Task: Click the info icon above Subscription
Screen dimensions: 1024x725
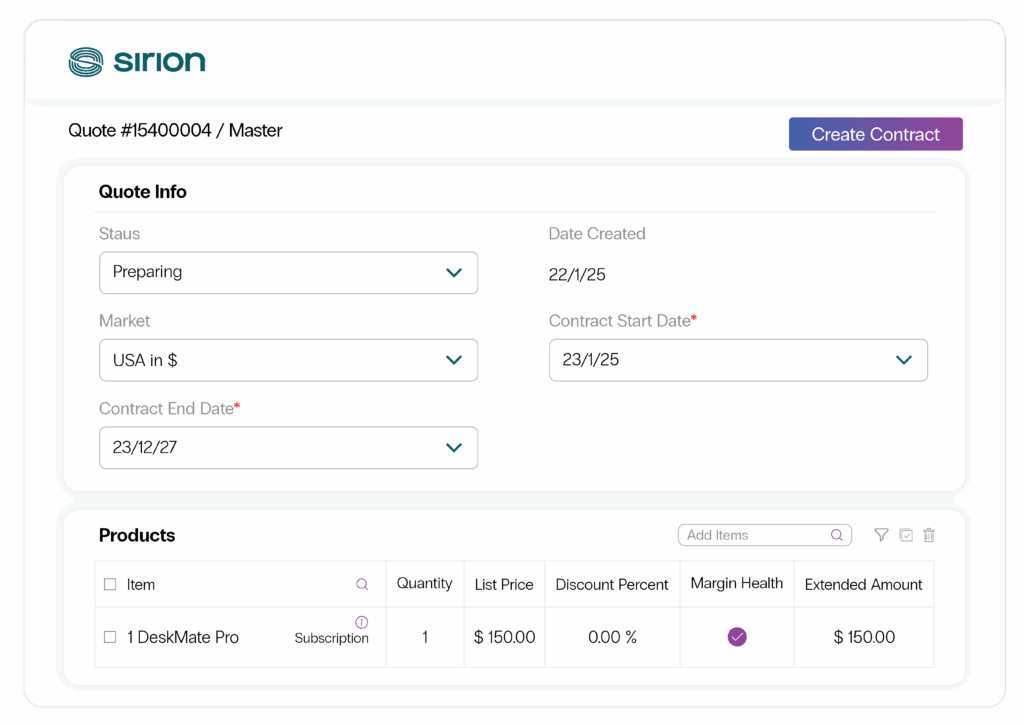Action: click(362, 622)
